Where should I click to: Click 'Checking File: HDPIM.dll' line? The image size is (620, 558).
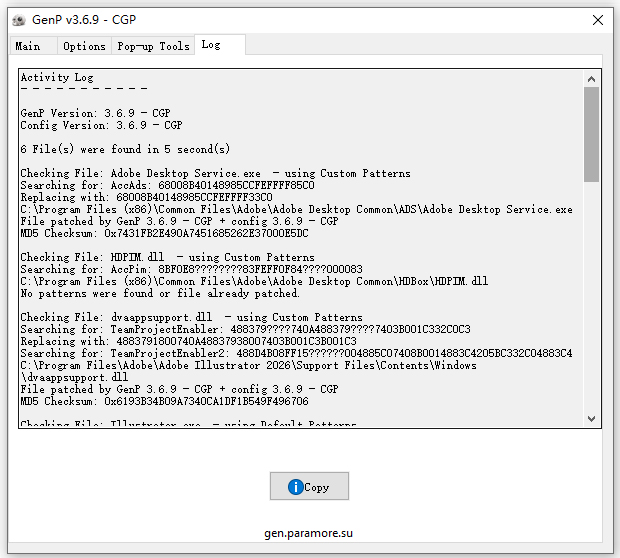[x=167, y=257]
